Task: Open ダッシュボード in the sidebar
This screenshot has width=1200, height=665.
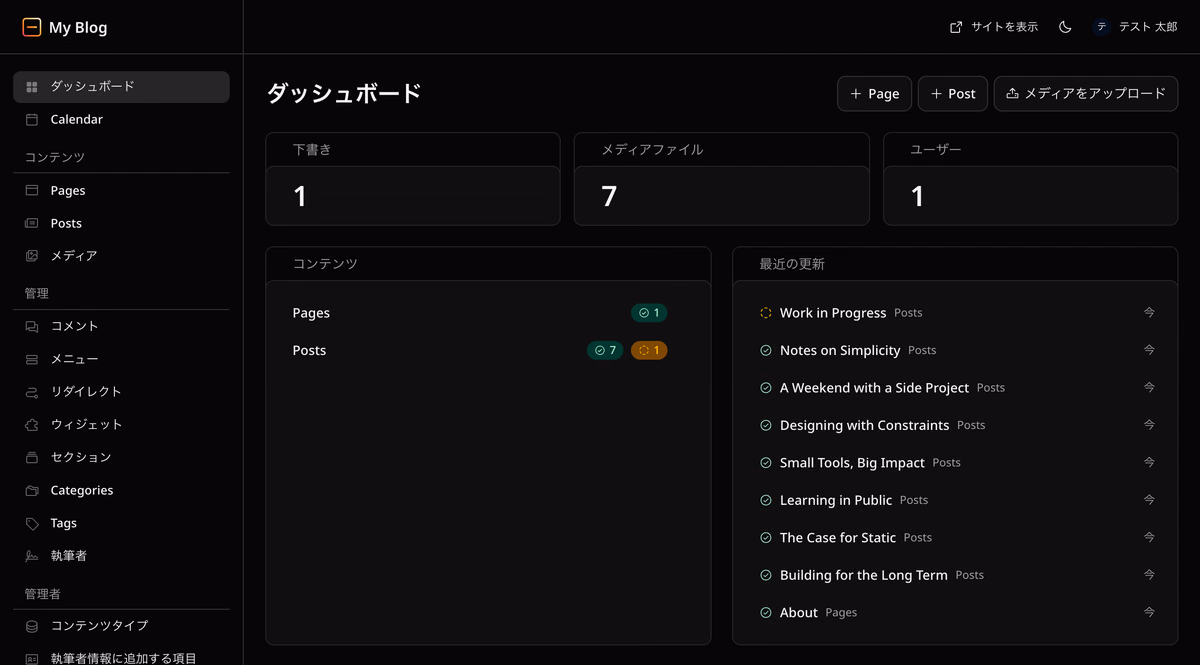Action: pyautogui.click(x=121, y=87)
